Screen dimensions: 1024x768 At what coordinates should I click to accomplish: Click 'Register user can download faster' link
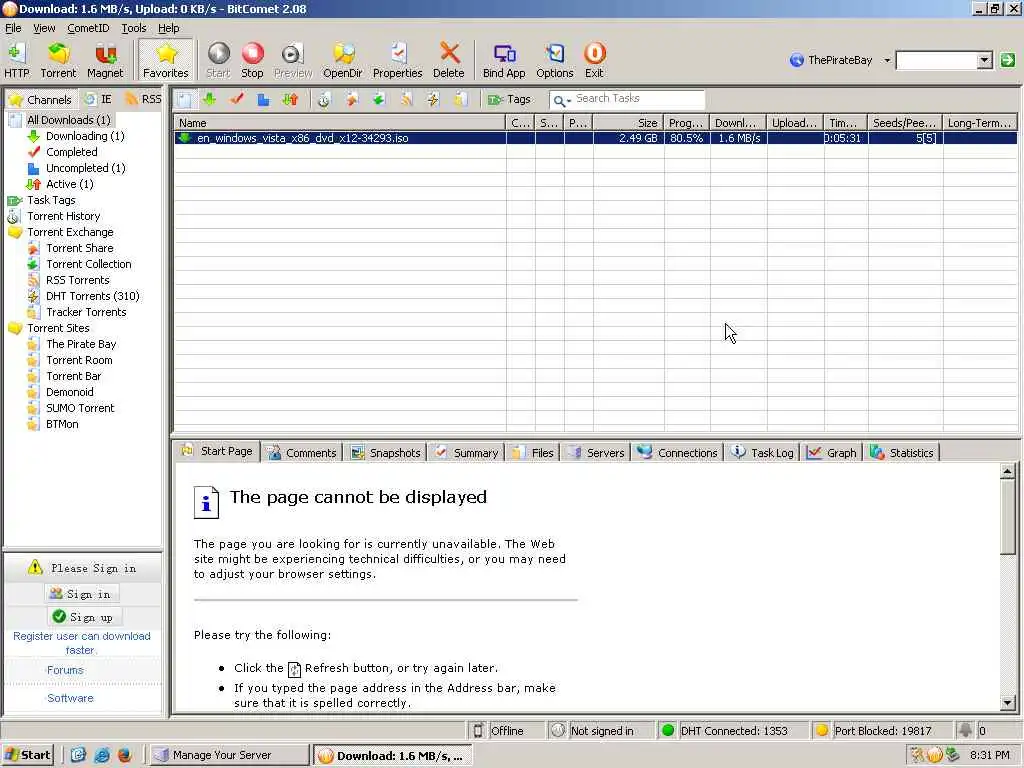click(x=82, y=643)
